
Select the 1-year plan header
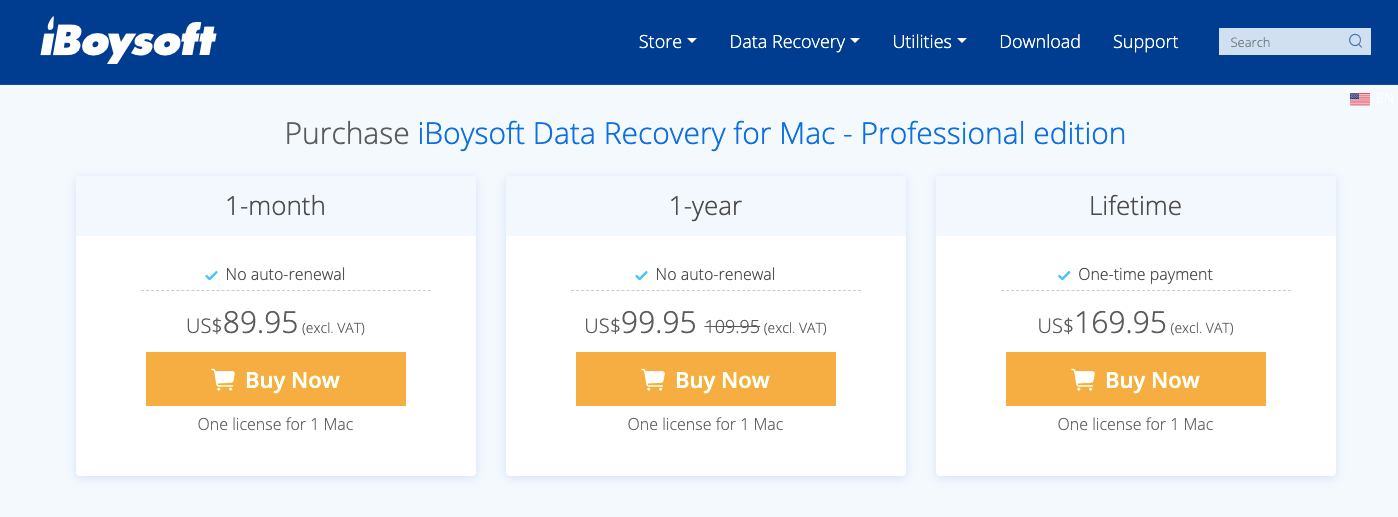tap(706, 206)
